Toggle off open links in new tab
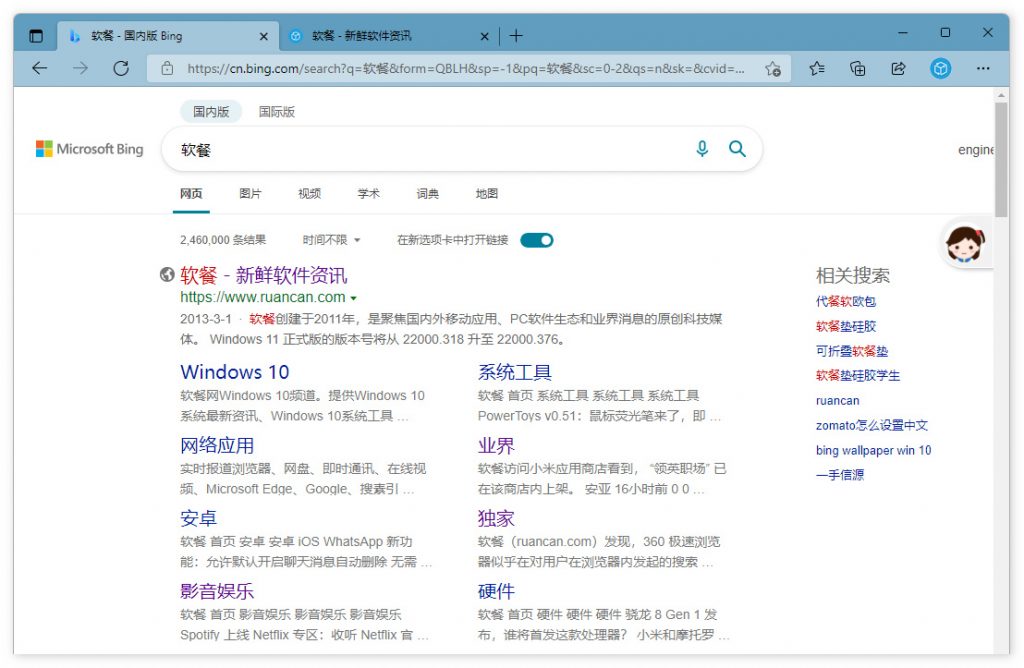Image resolution: width=1024 pixels, height=668 pixels. (536, 240)
